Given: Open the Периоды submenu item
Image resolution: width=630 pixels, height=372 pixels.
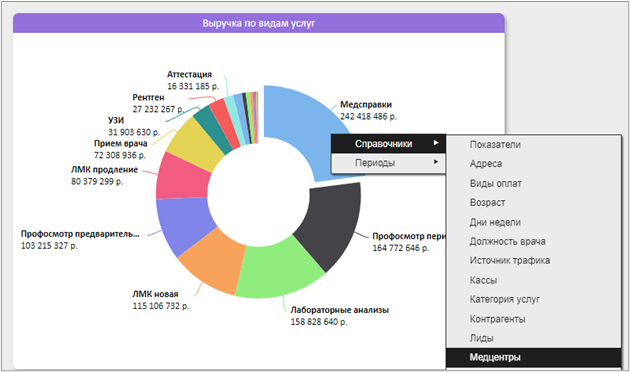Looking at the screenshot, I should (x=388, y=163).
